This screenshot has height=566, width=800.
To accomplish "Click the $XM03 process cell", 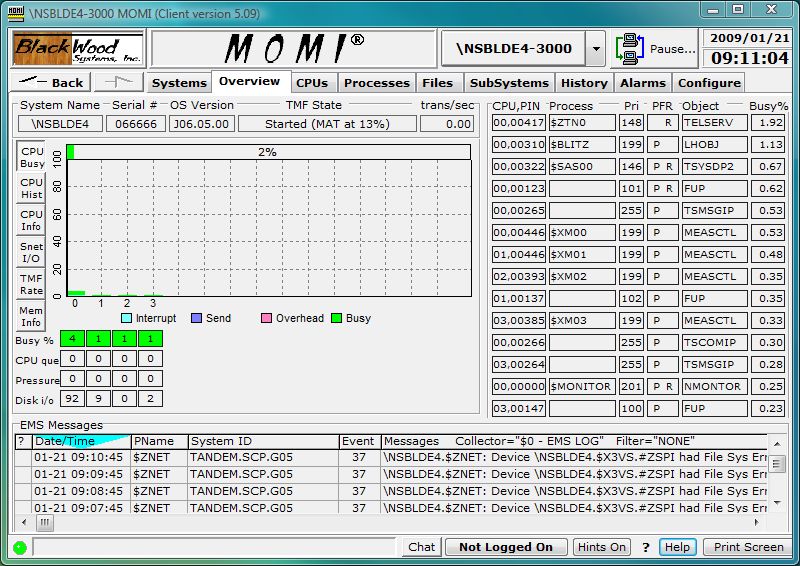I will coord(582,321).
